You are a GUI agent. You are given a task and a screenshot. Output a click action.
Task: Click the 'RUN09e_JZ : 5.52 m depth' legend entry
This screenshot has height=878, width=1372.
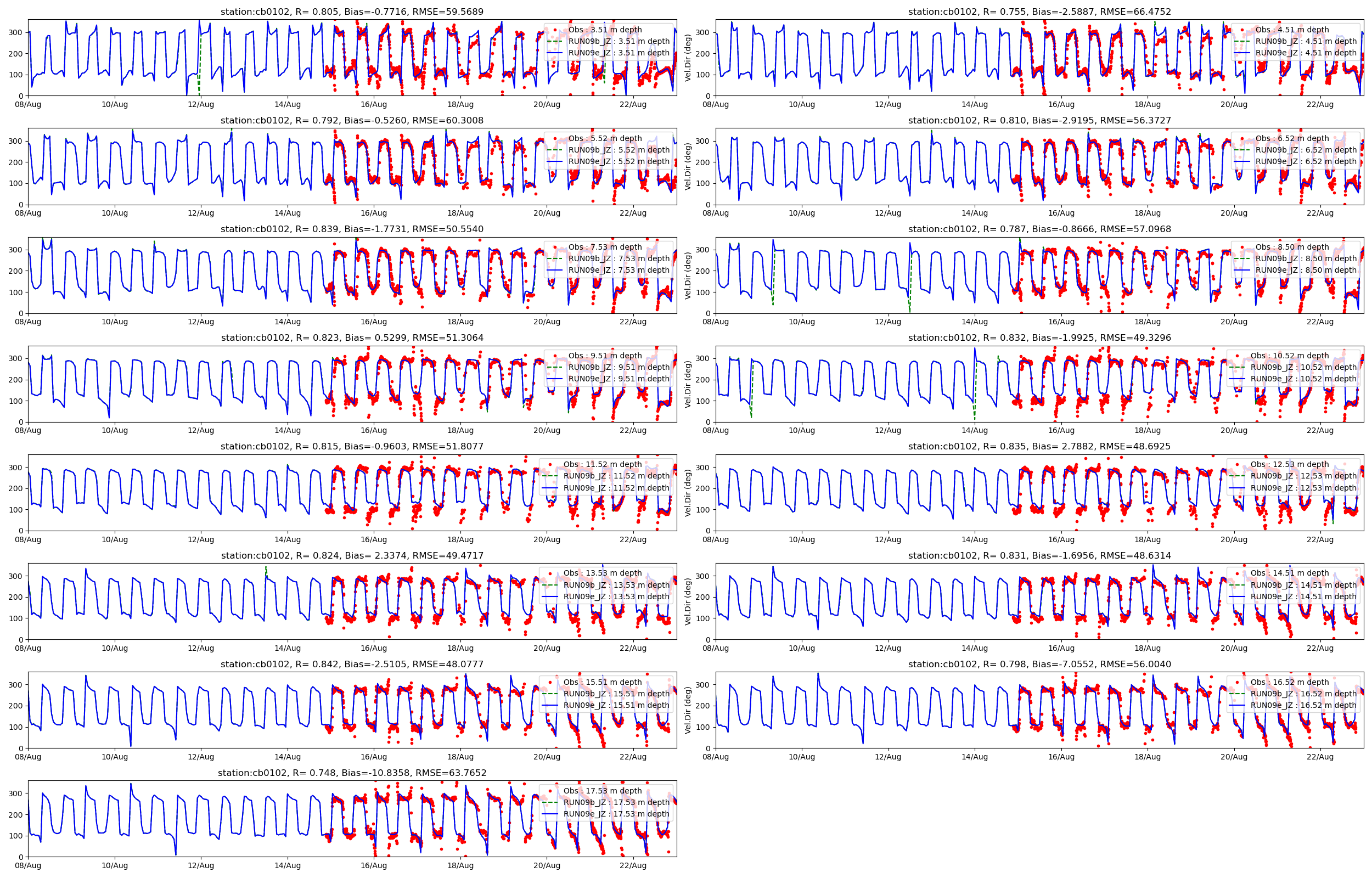(618, 161)
